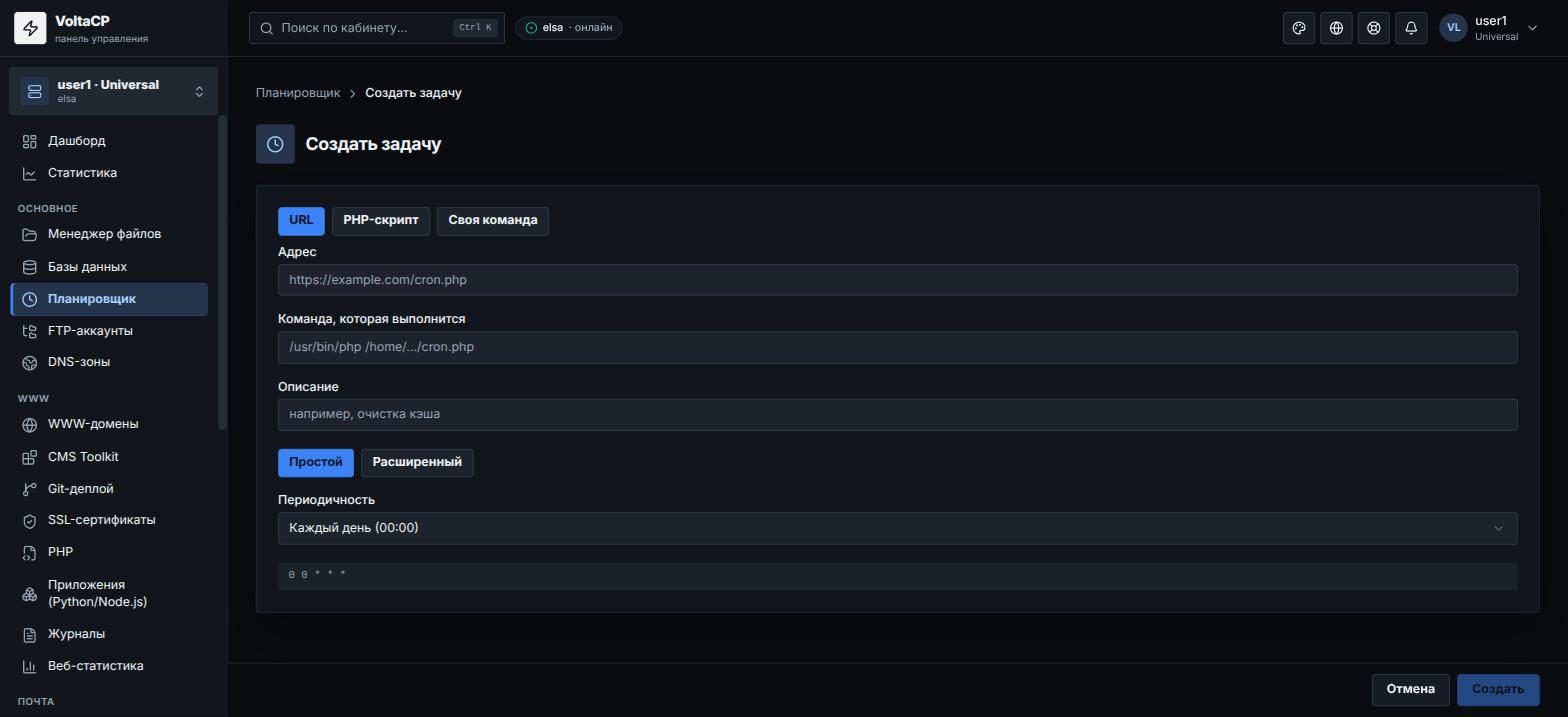Click the Создать button
This screenshot has width=1568, height=717.
point(1498,689)
